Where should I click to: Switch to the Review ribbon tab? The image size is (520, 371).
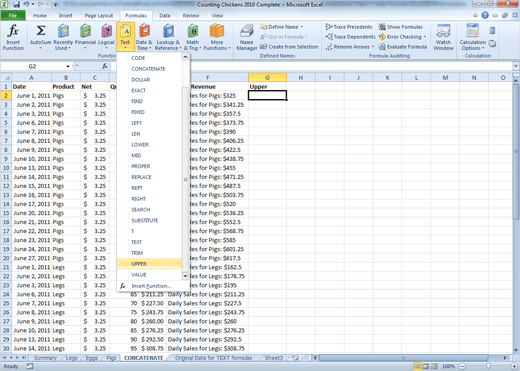point(191,15)
